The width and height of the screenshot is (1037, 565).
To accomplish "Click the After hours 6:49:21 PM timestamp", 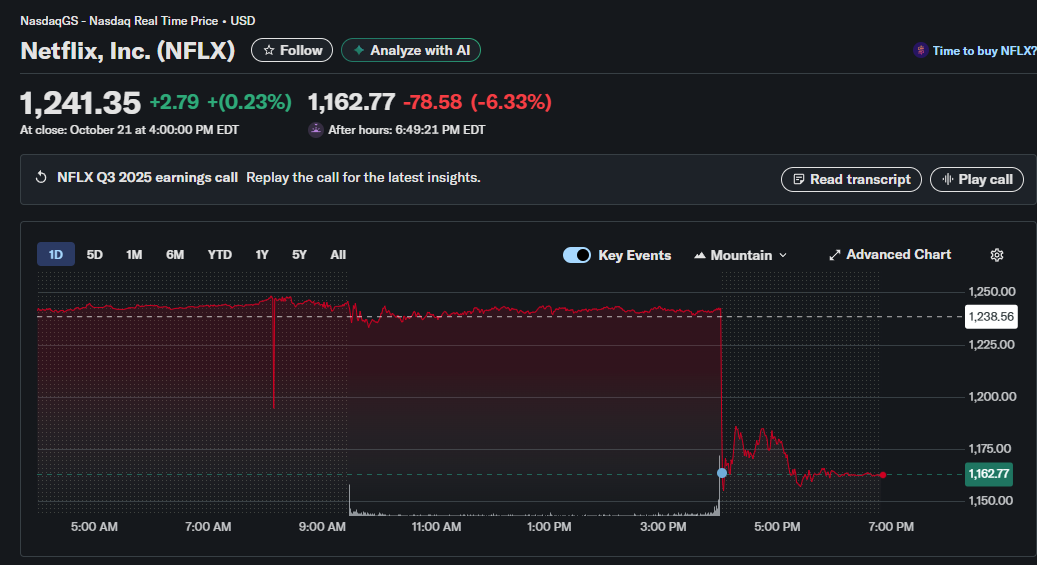I will [x=407, y=130].
